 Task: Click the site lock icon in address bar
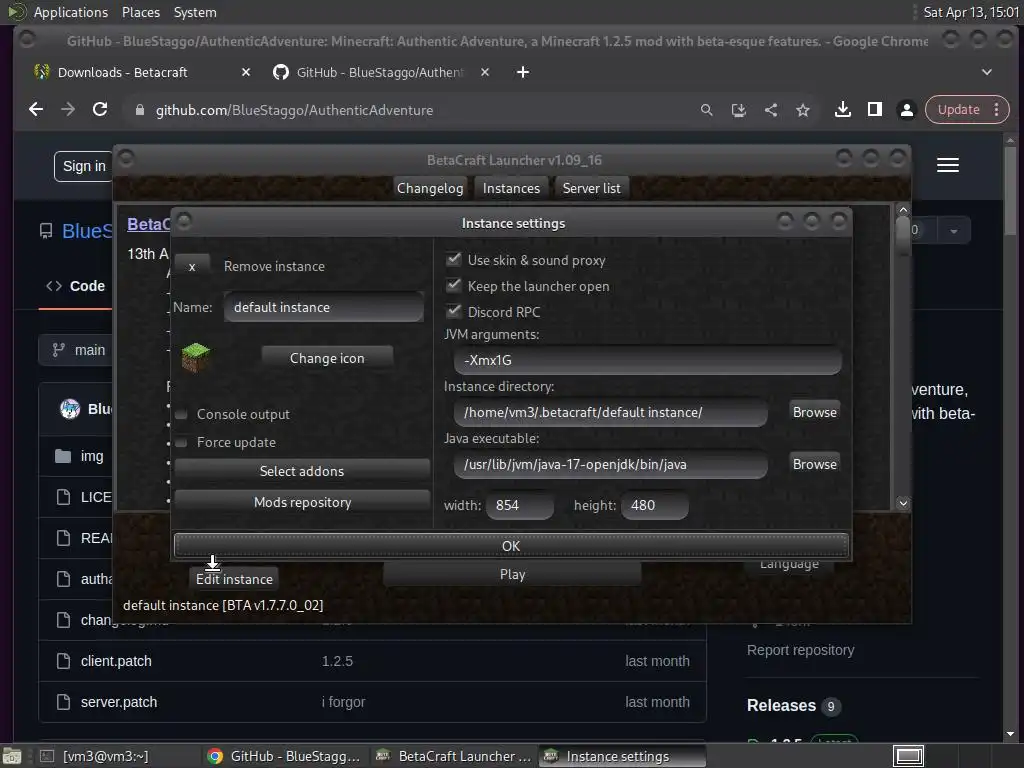(x=139, y=110)
